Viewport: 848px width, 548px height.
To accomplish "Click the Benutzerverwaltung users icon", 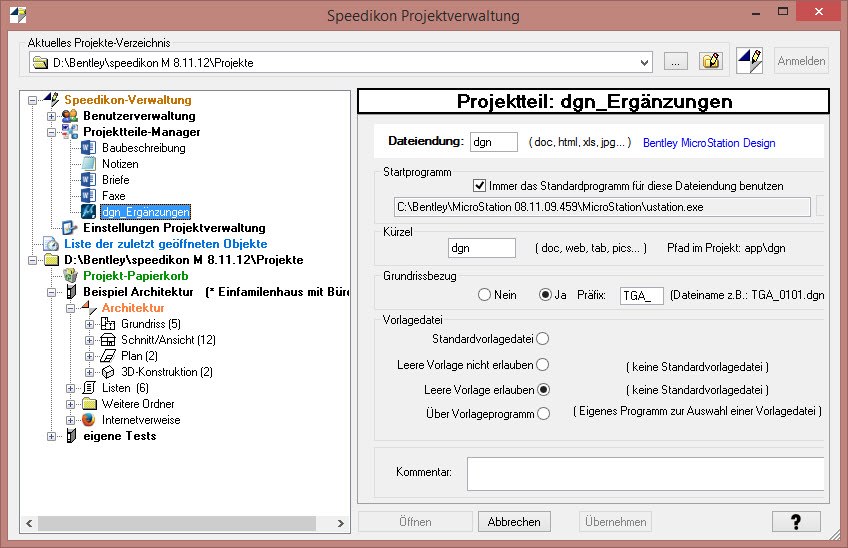I will 70,116.
